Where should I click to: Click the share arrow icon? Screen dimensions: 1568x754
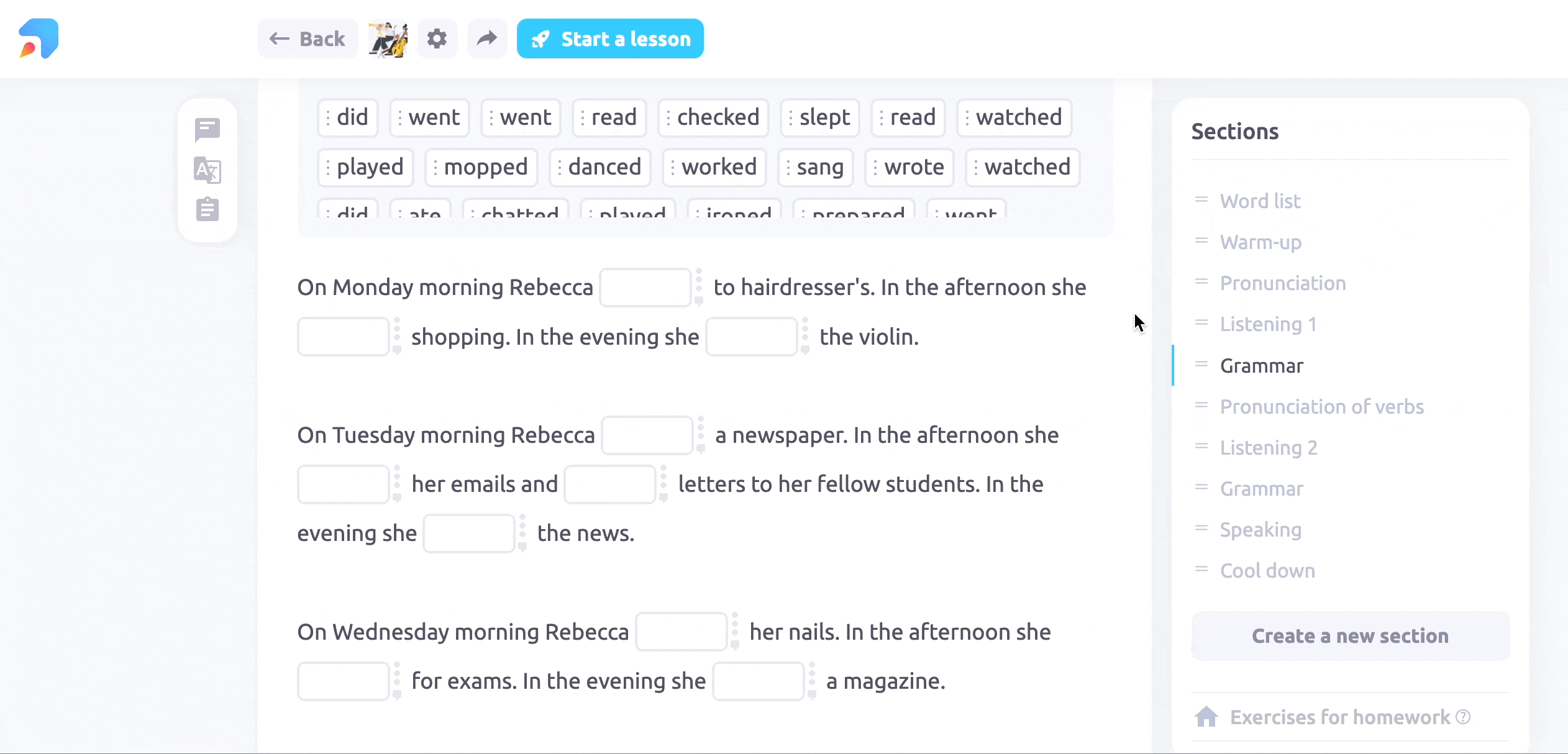(x=487, y=39)
